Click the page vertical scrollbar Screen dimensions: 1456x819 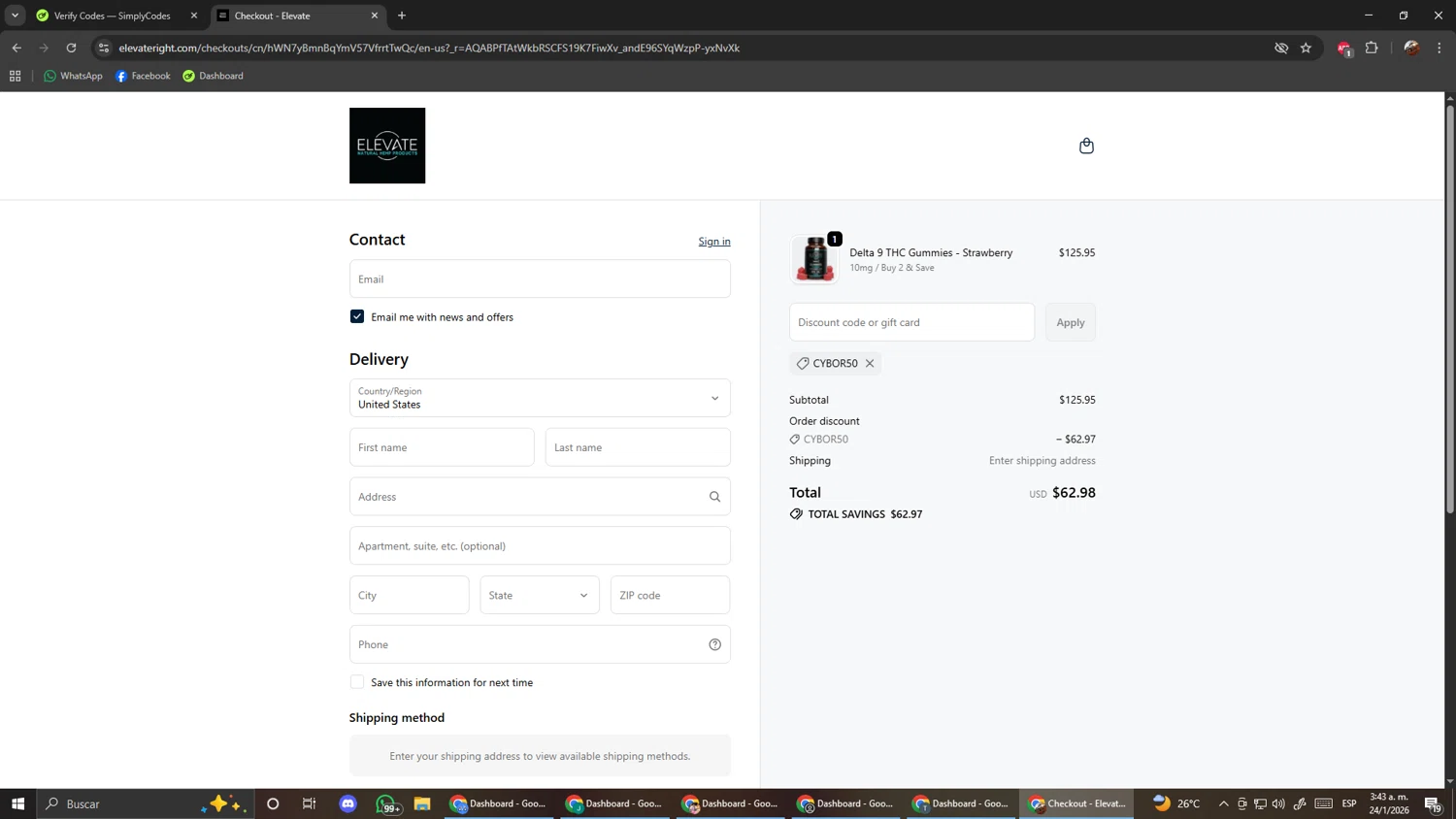pos(1450,311)
